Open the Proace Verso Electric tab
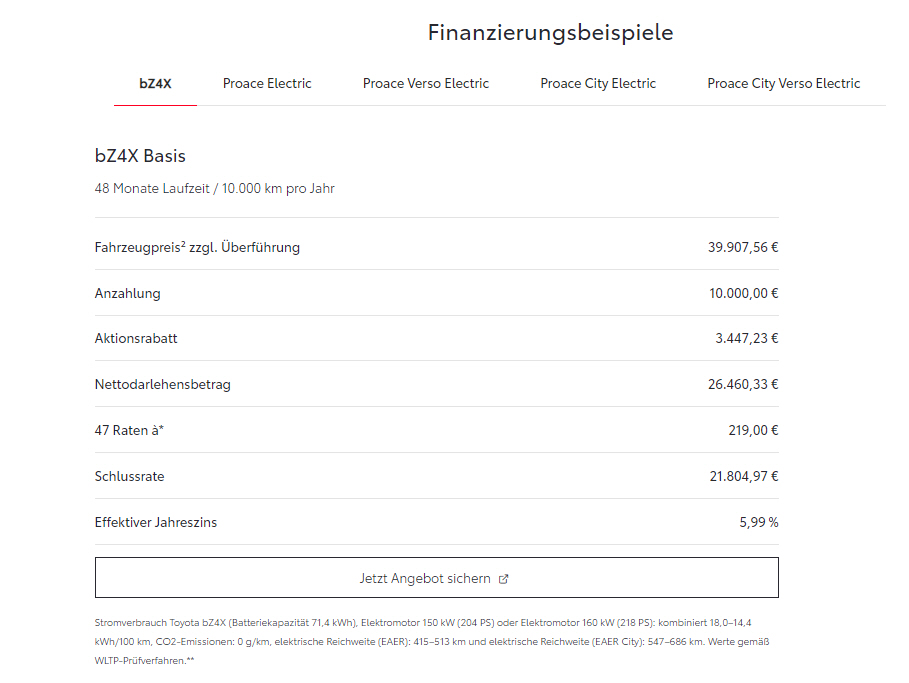 click(426, 84)
